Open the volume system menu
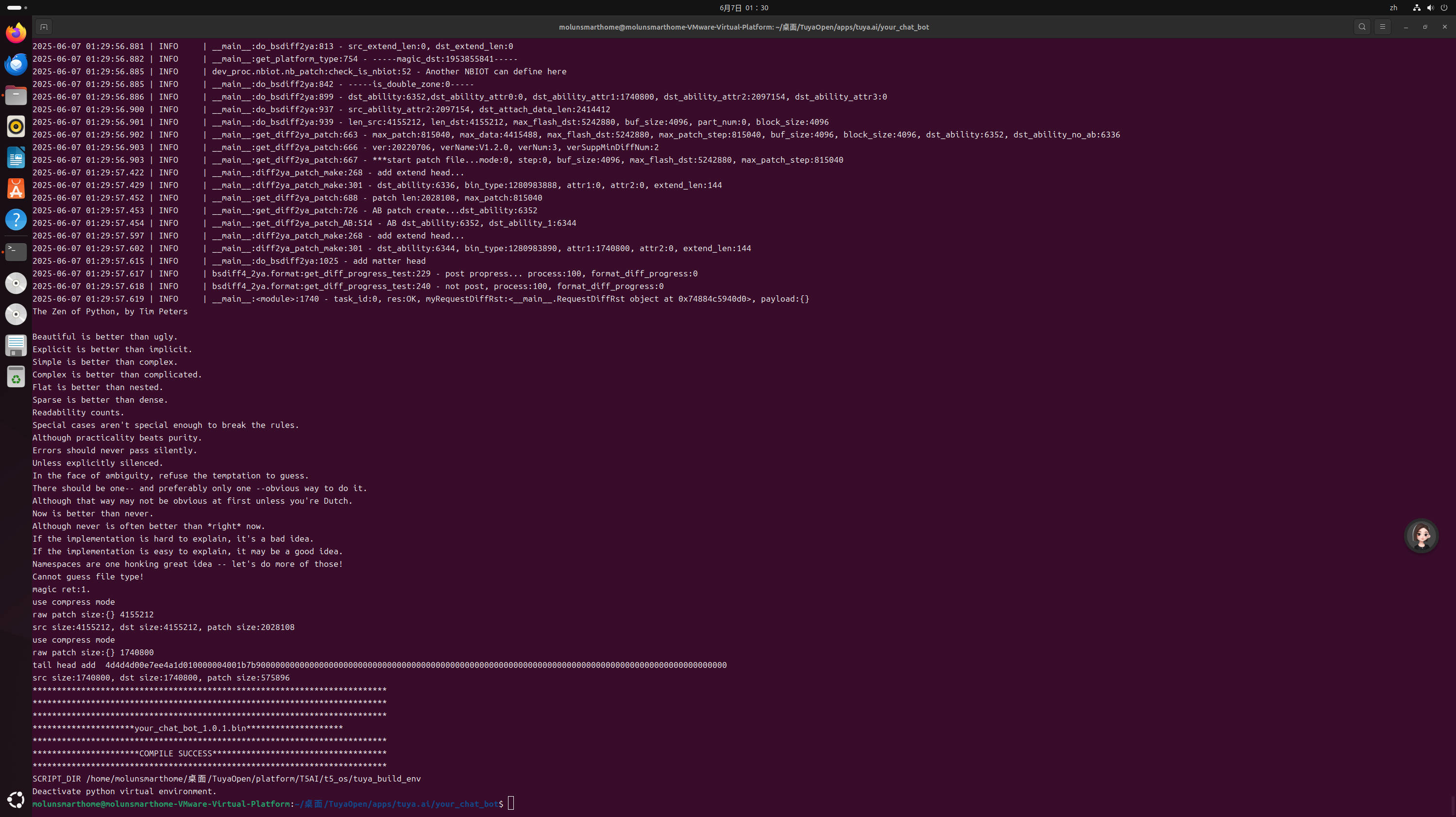The width and height of the screenshot is (1456, 817). tap(1430, 8)
